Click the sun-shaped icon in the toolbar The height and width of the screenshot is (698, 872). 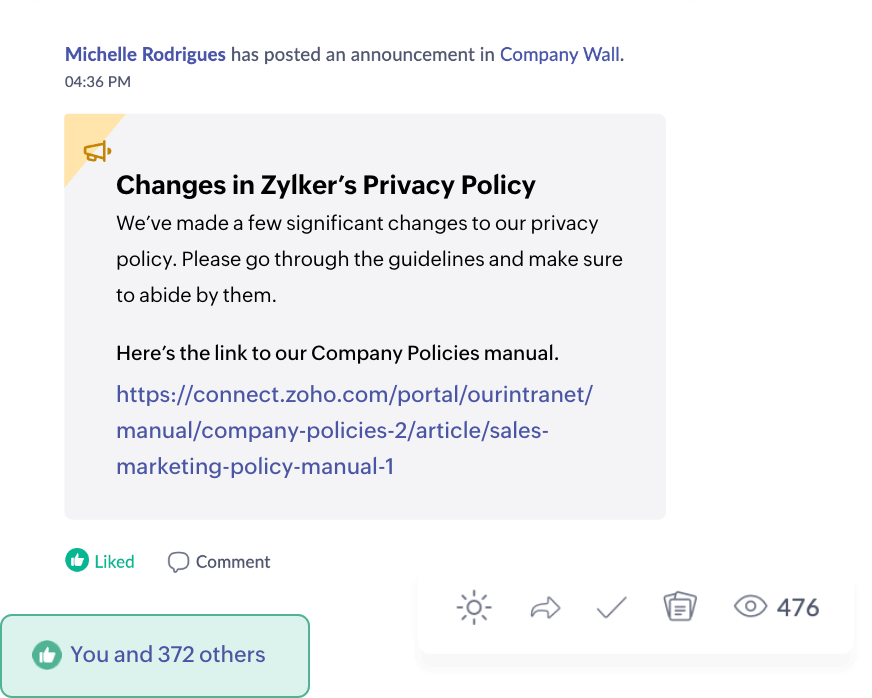[x=474, y=607]
